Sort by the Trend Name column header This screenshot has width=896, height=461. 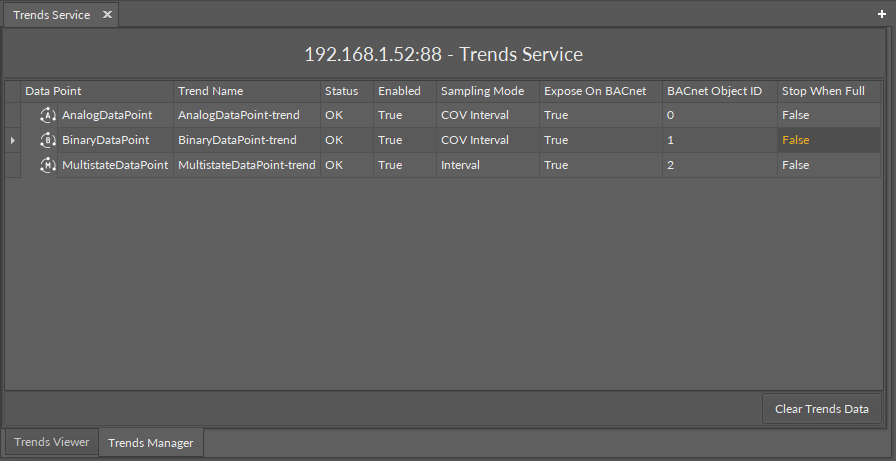(x=210, y=91)
